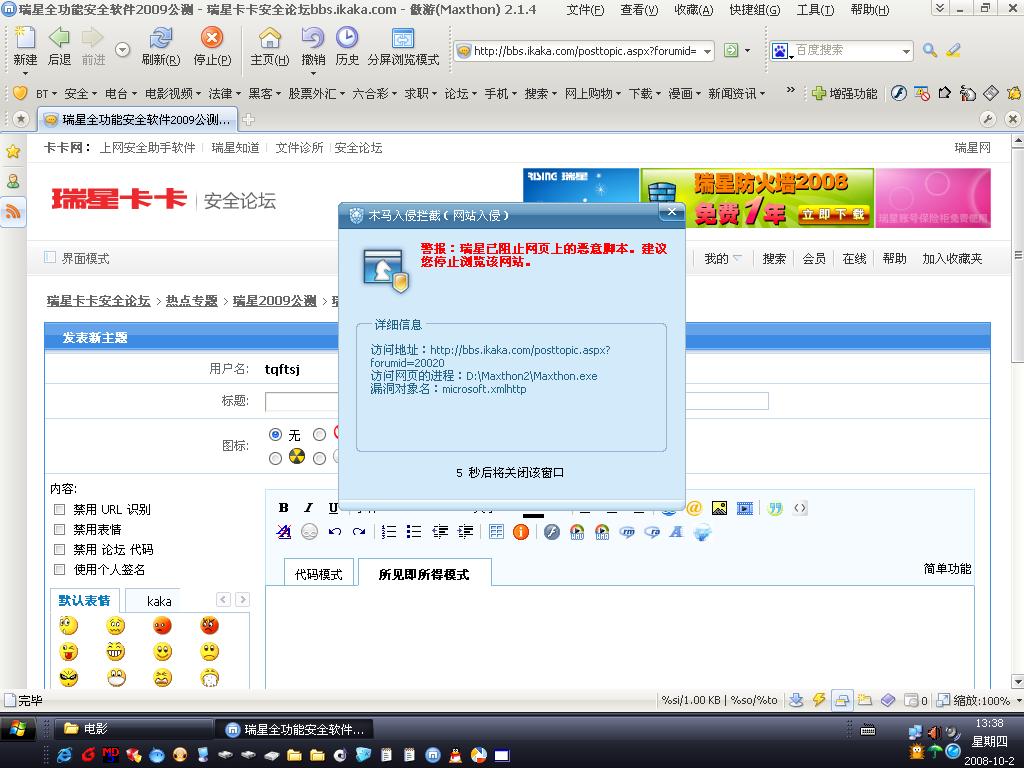This screenshot has height=768, width=1024.
Task: Open the RSS feed sidebar icon
Action: 13,211
